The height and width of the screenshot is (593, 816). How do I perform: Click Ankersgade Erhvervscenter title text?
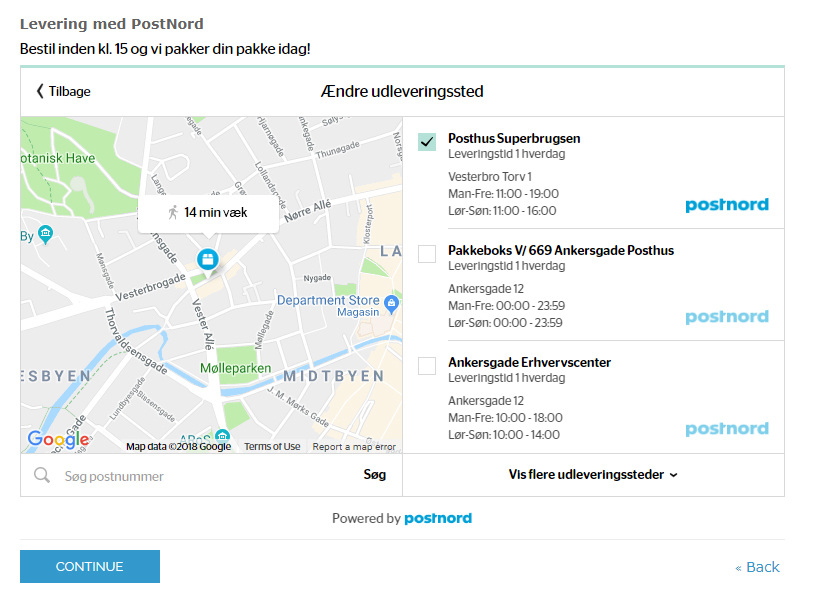(529, 362)
